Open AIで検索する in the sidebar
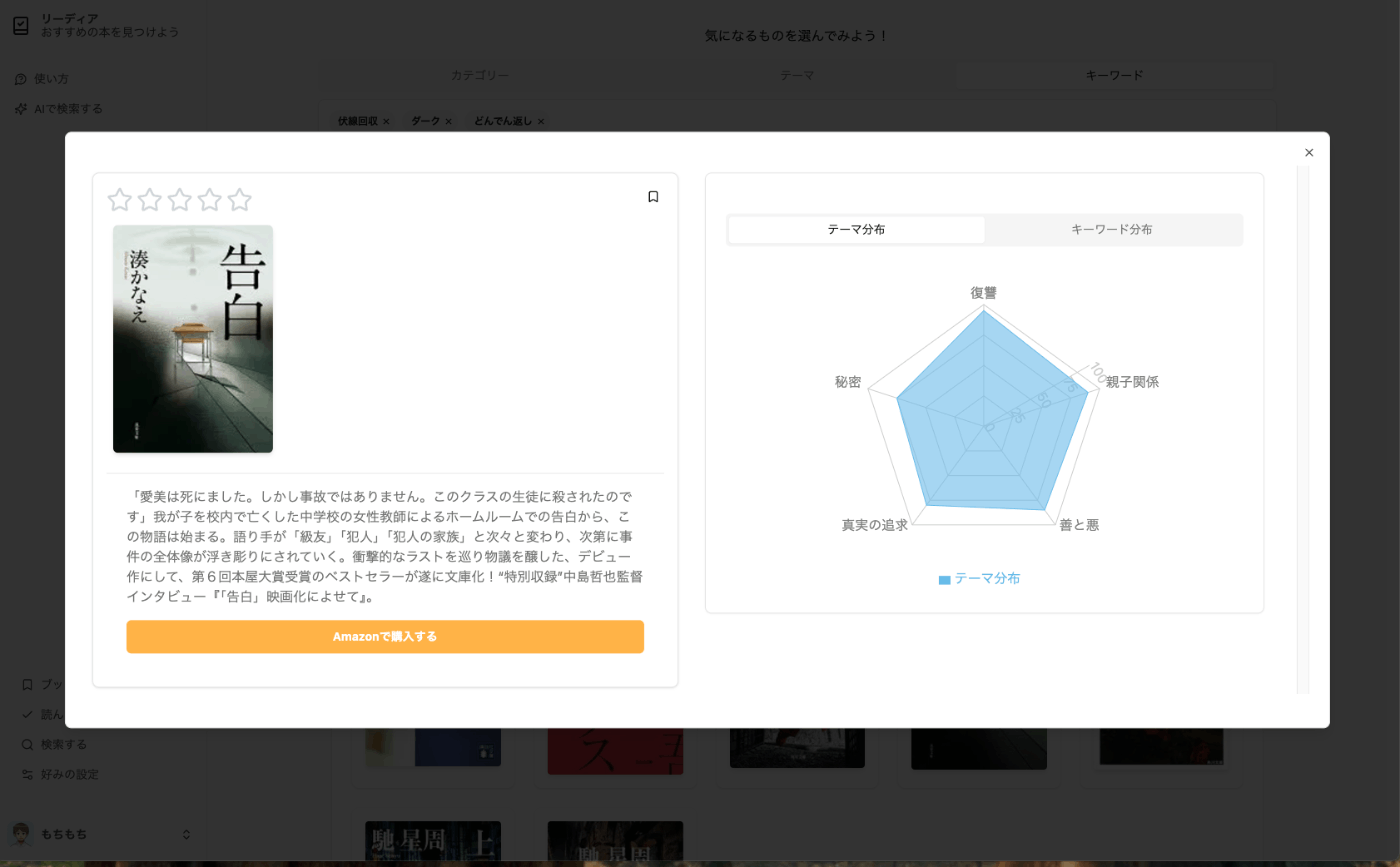 click(58, 109)
